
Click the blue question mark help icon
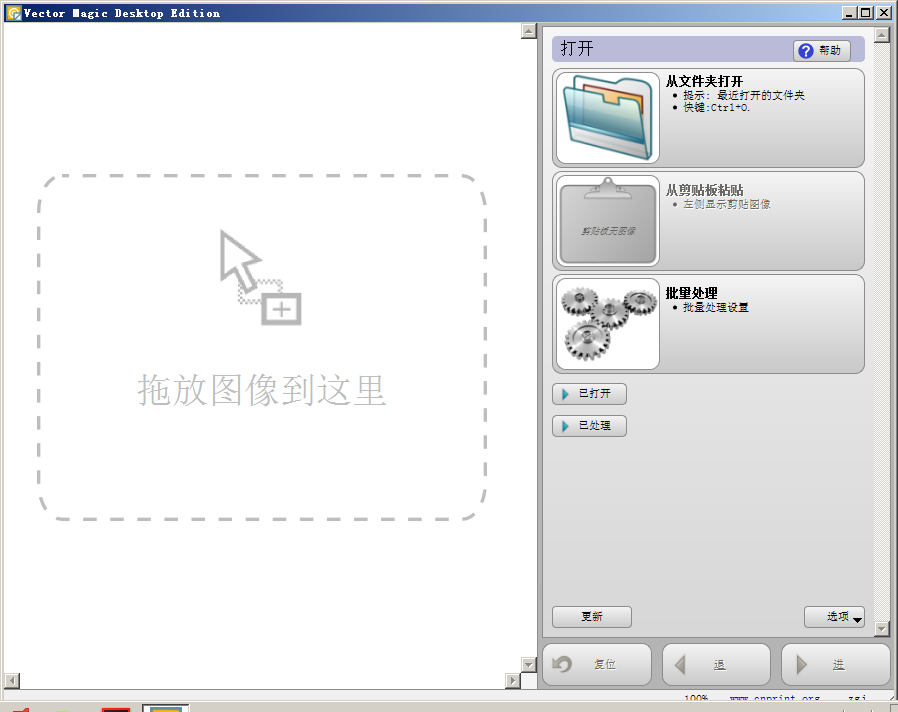(x=805, y=51)
